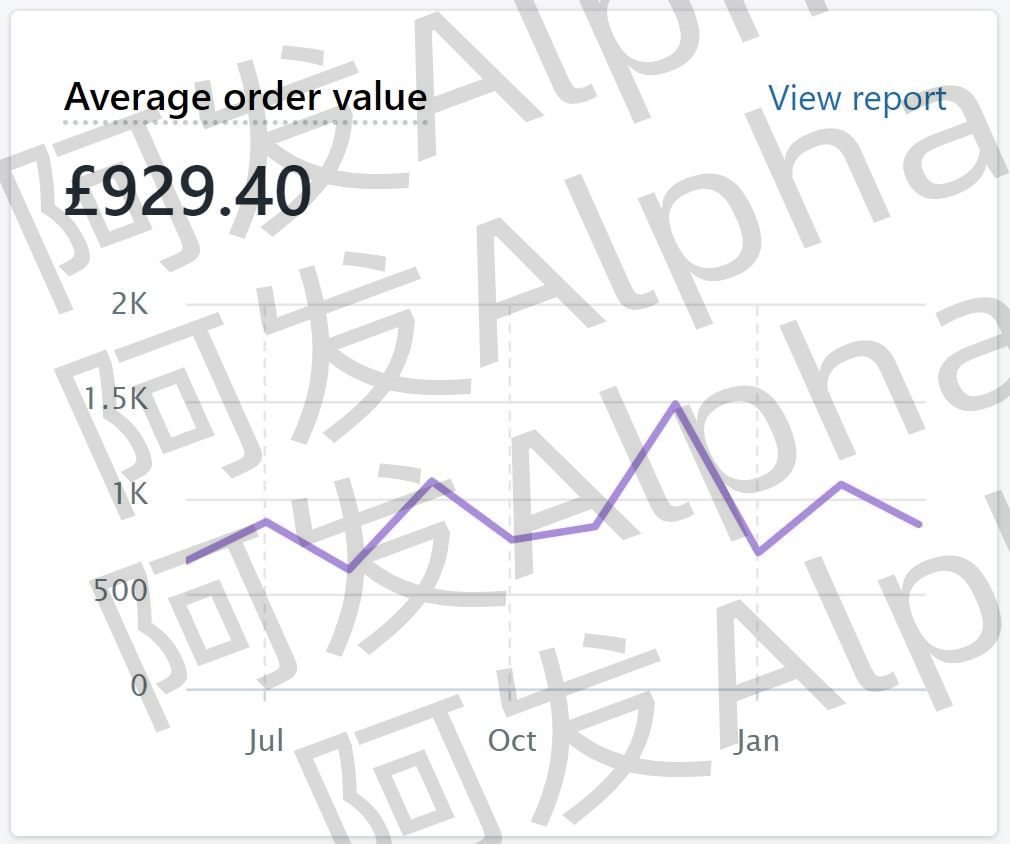Click the Jul label on x-axis

click(265, 741)
